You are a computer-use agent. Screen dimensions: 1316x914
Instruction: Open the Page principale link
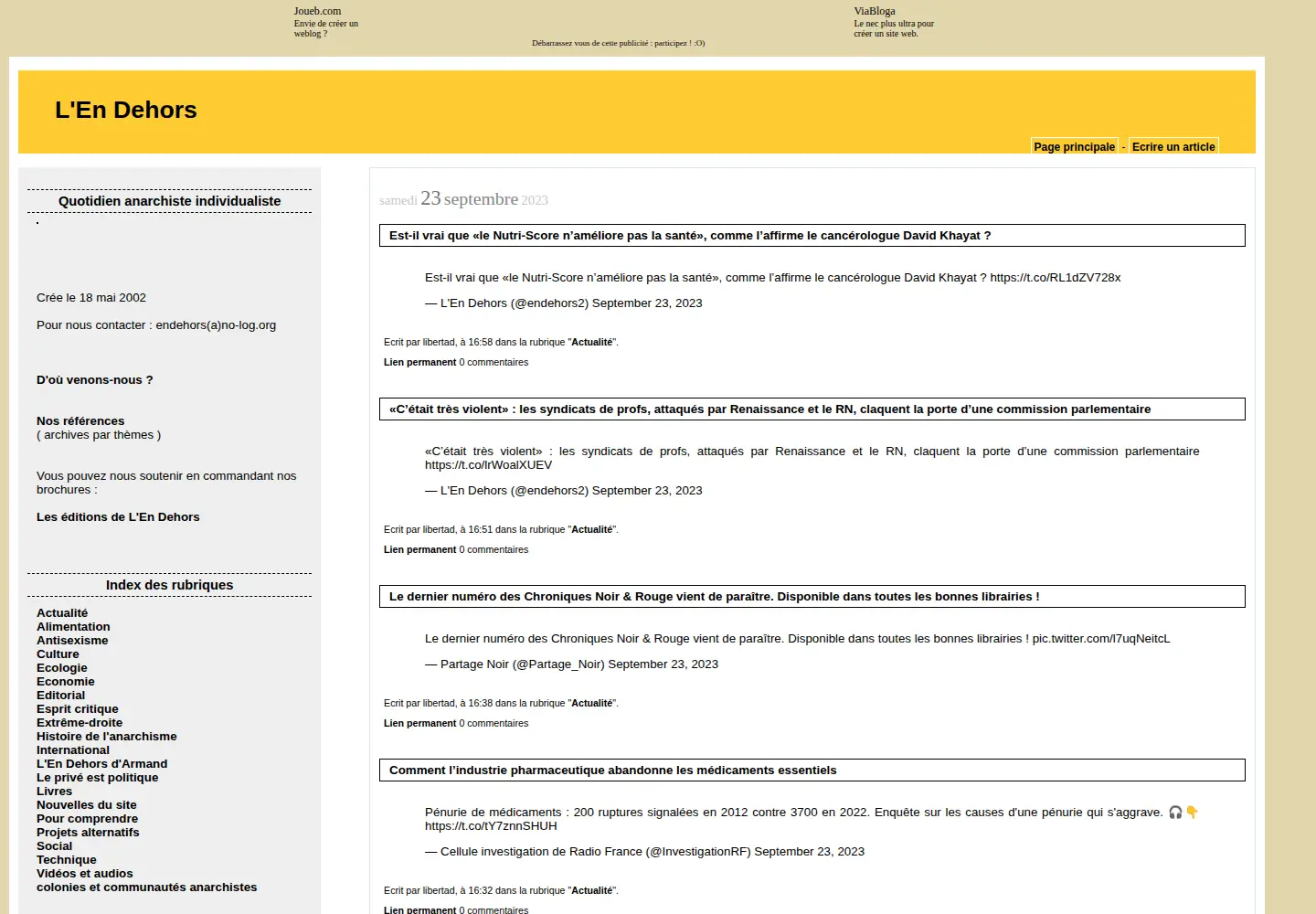click(1074, 147)
